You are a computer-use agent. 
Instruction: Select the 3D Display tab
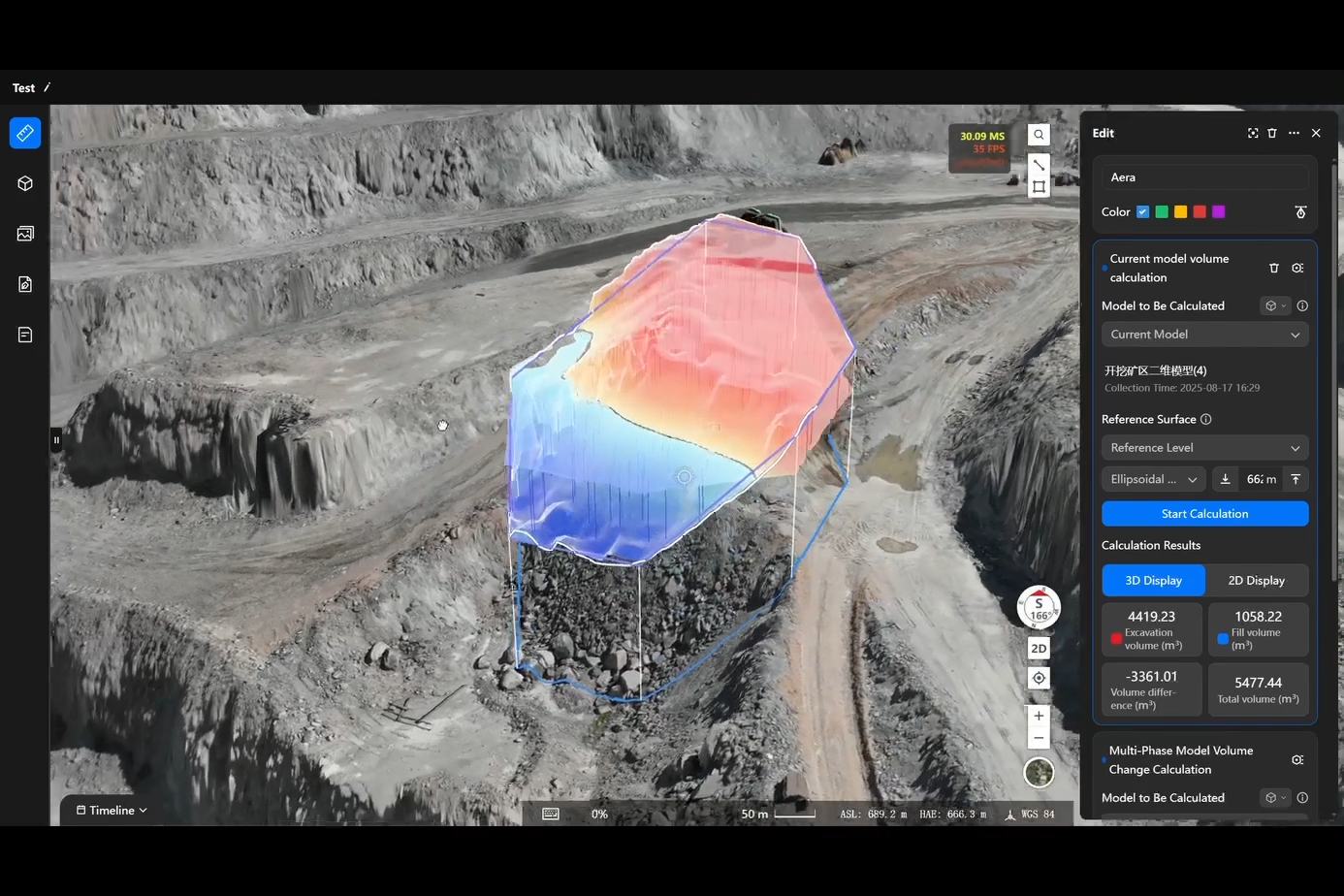(1153, 580)
